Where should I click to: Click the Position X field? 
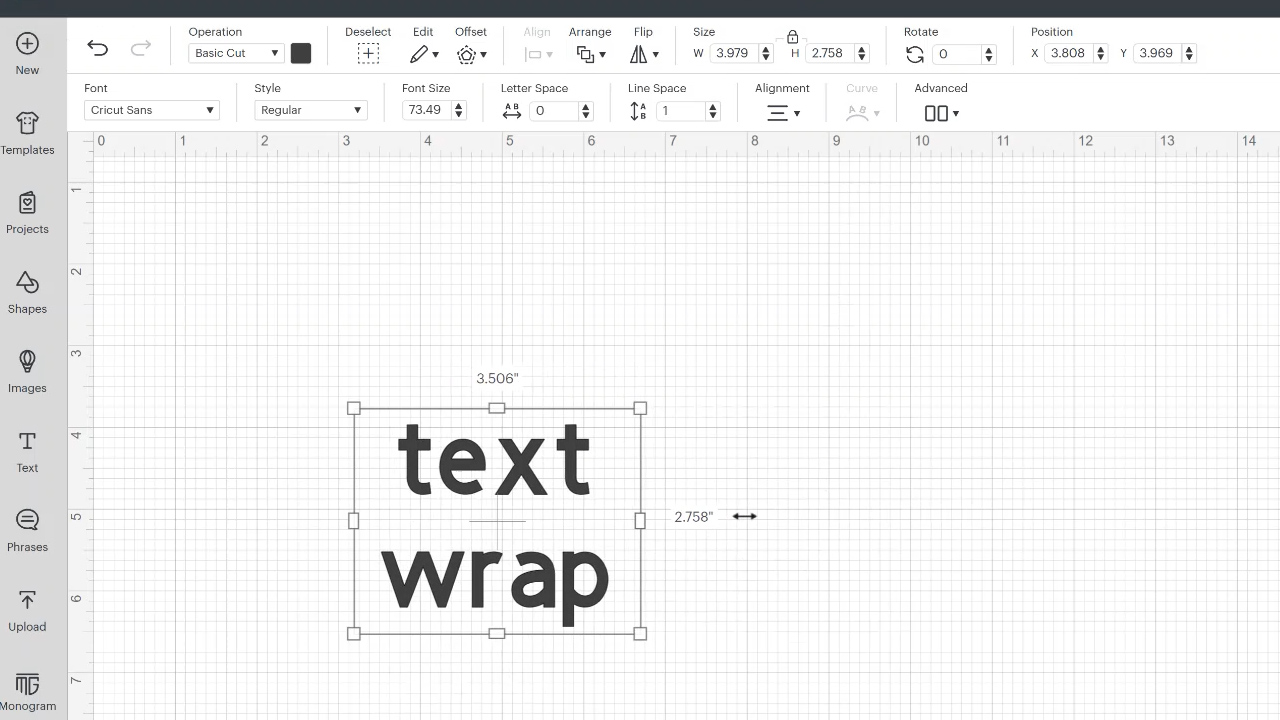pos(1068,53)
